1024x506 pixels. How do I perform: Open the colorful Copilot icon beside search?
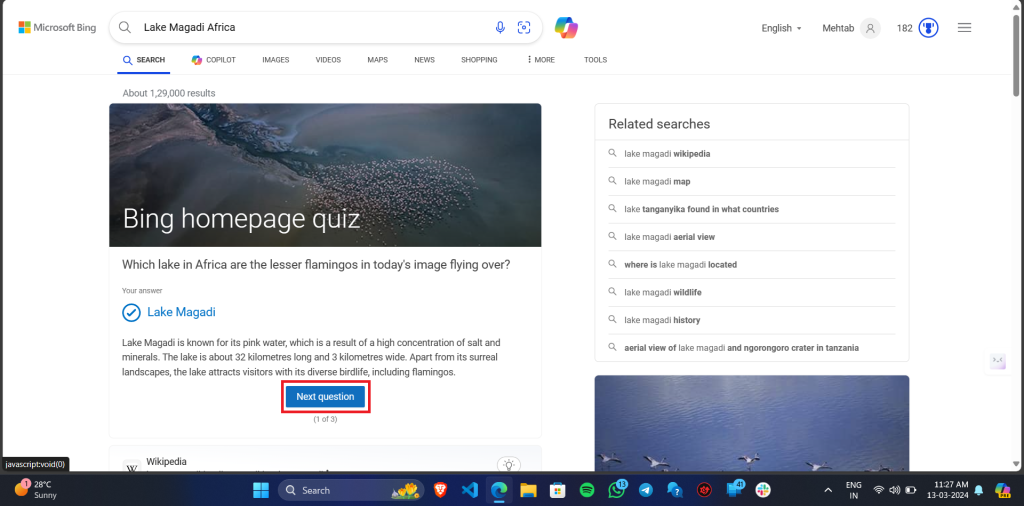click(567, 28)
